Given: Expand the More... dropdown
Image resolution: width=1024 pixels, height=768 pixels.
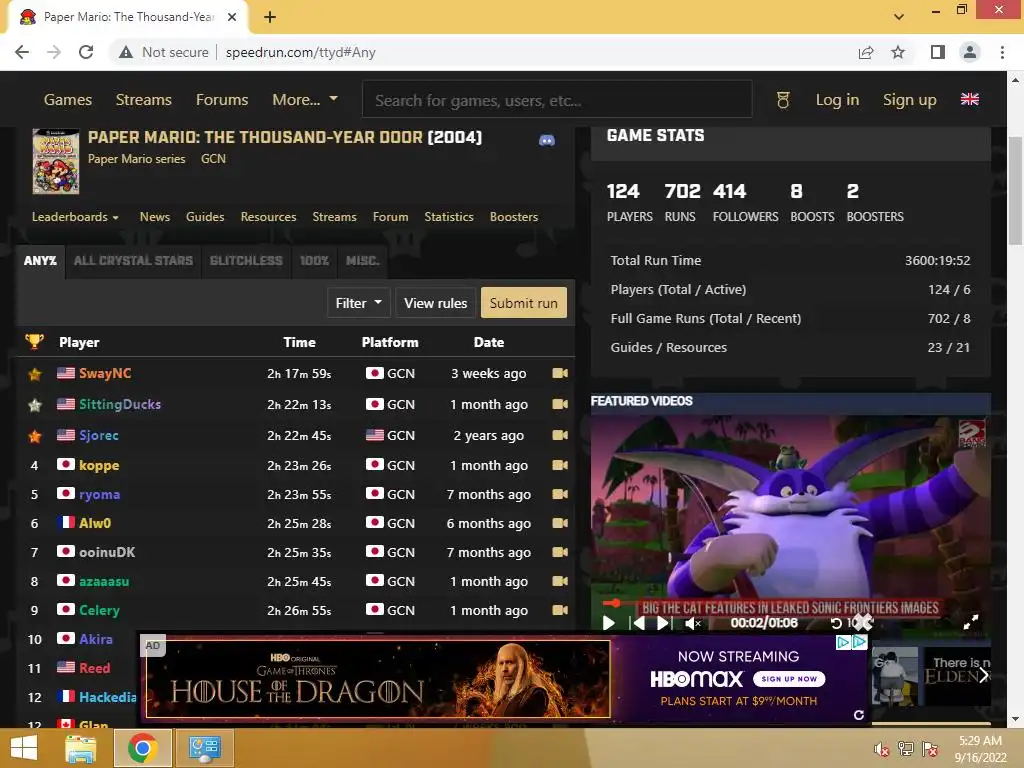Looking at the screenshot, I should [x=305, y=100].
